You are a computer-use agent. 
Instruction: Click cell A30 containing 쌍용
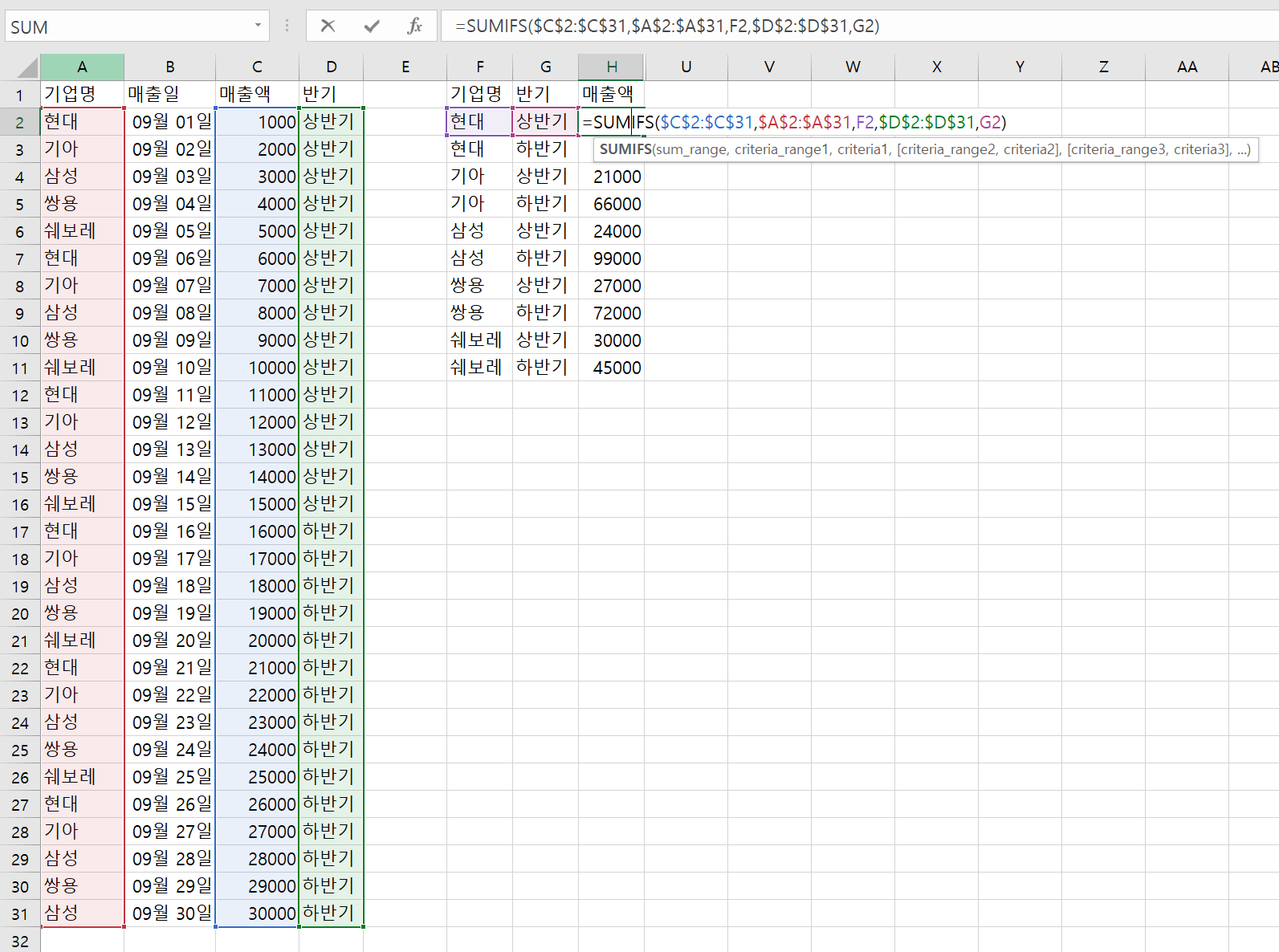click(x=82, y=886)
